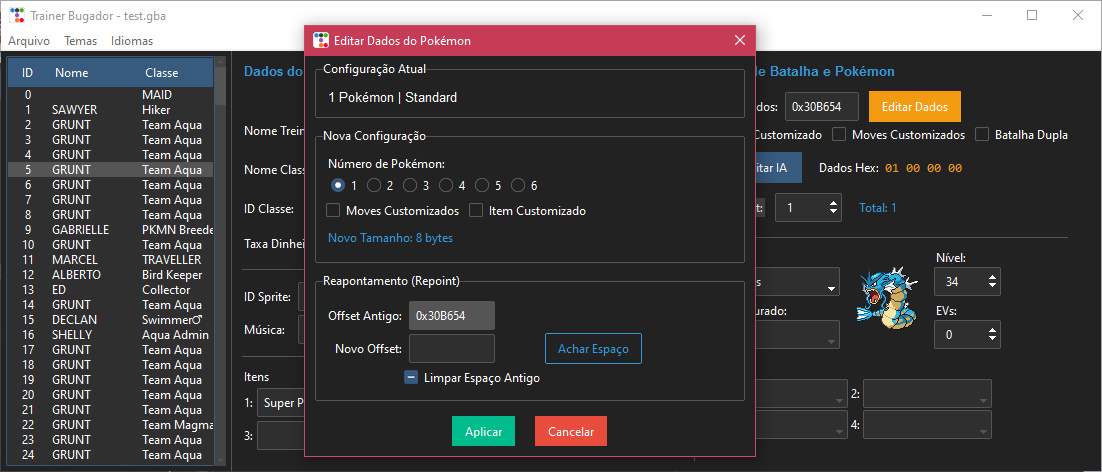
Task: Click the Trainer Bugador app icon in title bar
Action: pyautogui.click(x=16, y=15)
